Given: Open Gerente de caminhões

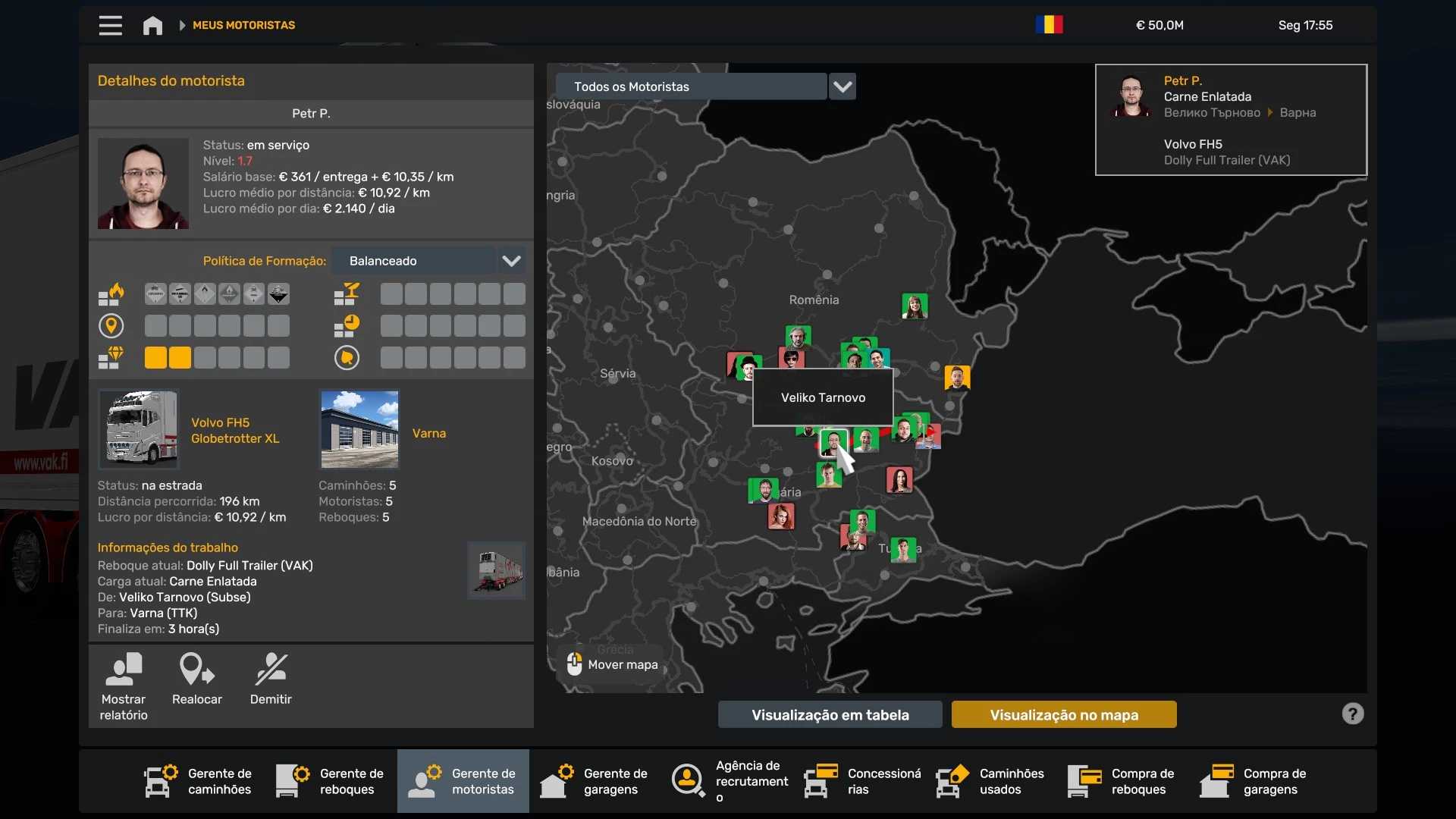Looking at the screenshot, I should click(x=199, y=781).
